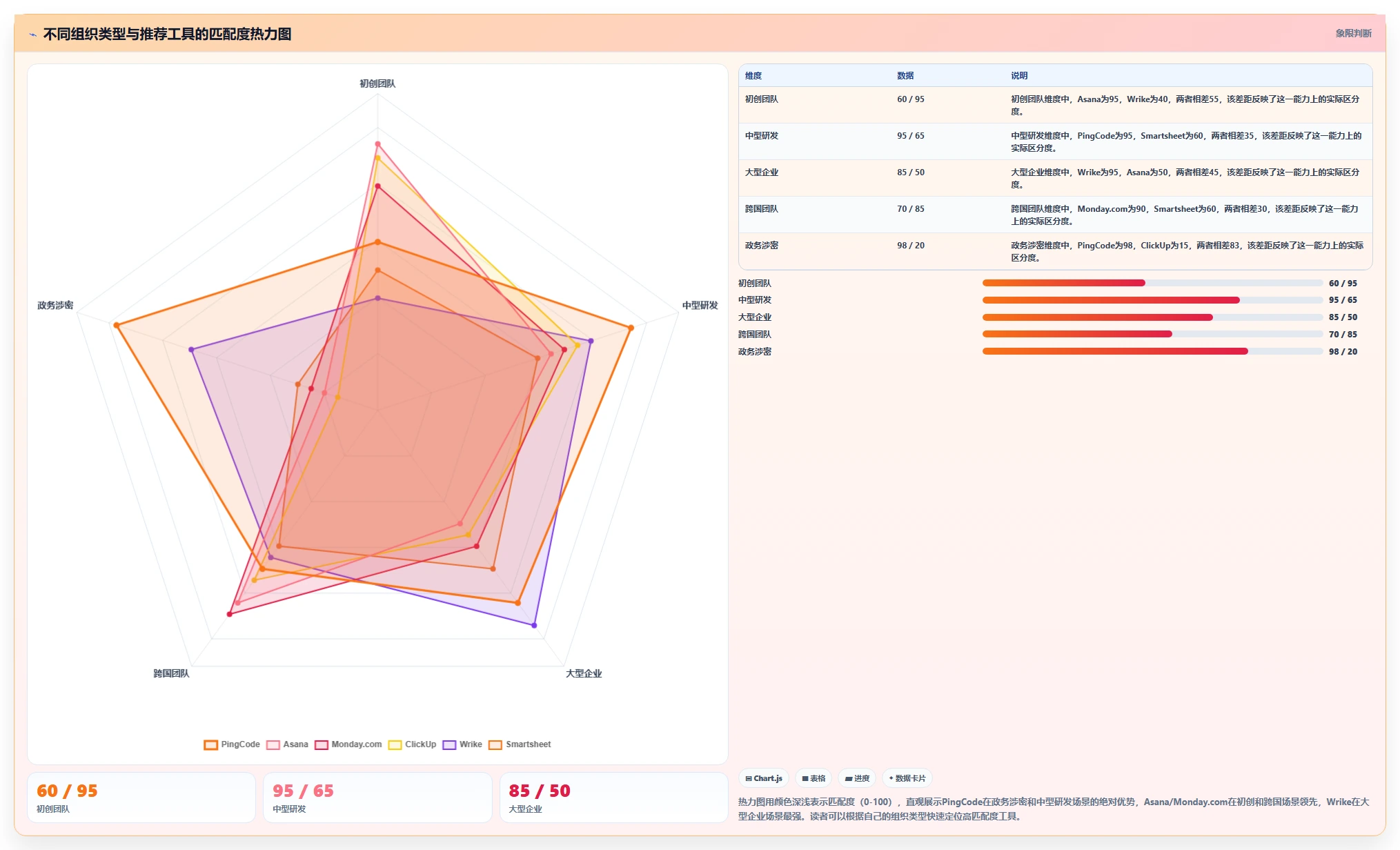Toggle the Monday.com legend item
1400x850 pixels.
click(x=348, y=744)
